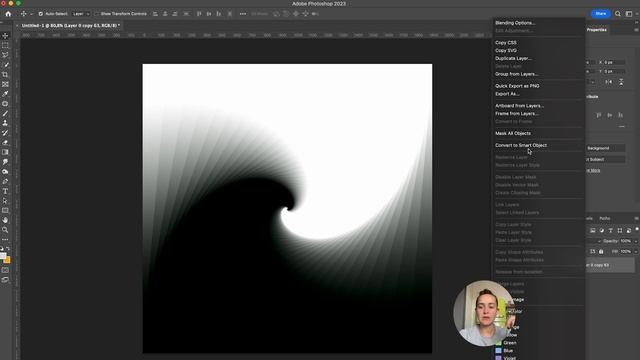
Task: Choose Frame from Layers
Action: click(517, 113)
